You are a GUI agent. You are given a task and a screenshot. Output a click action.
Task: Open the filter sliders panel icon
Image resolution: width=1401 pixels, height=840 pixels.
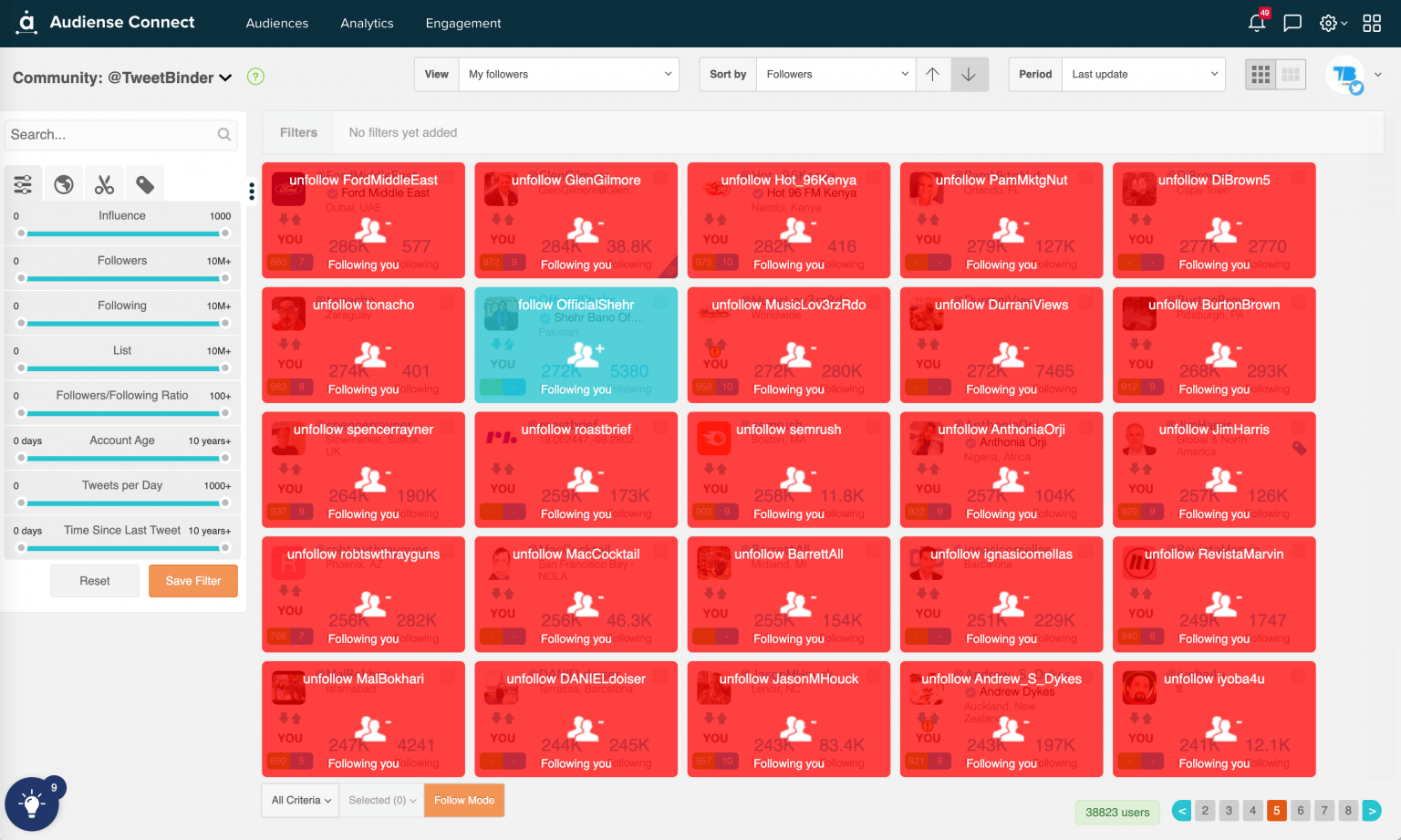tap(22, 183)
